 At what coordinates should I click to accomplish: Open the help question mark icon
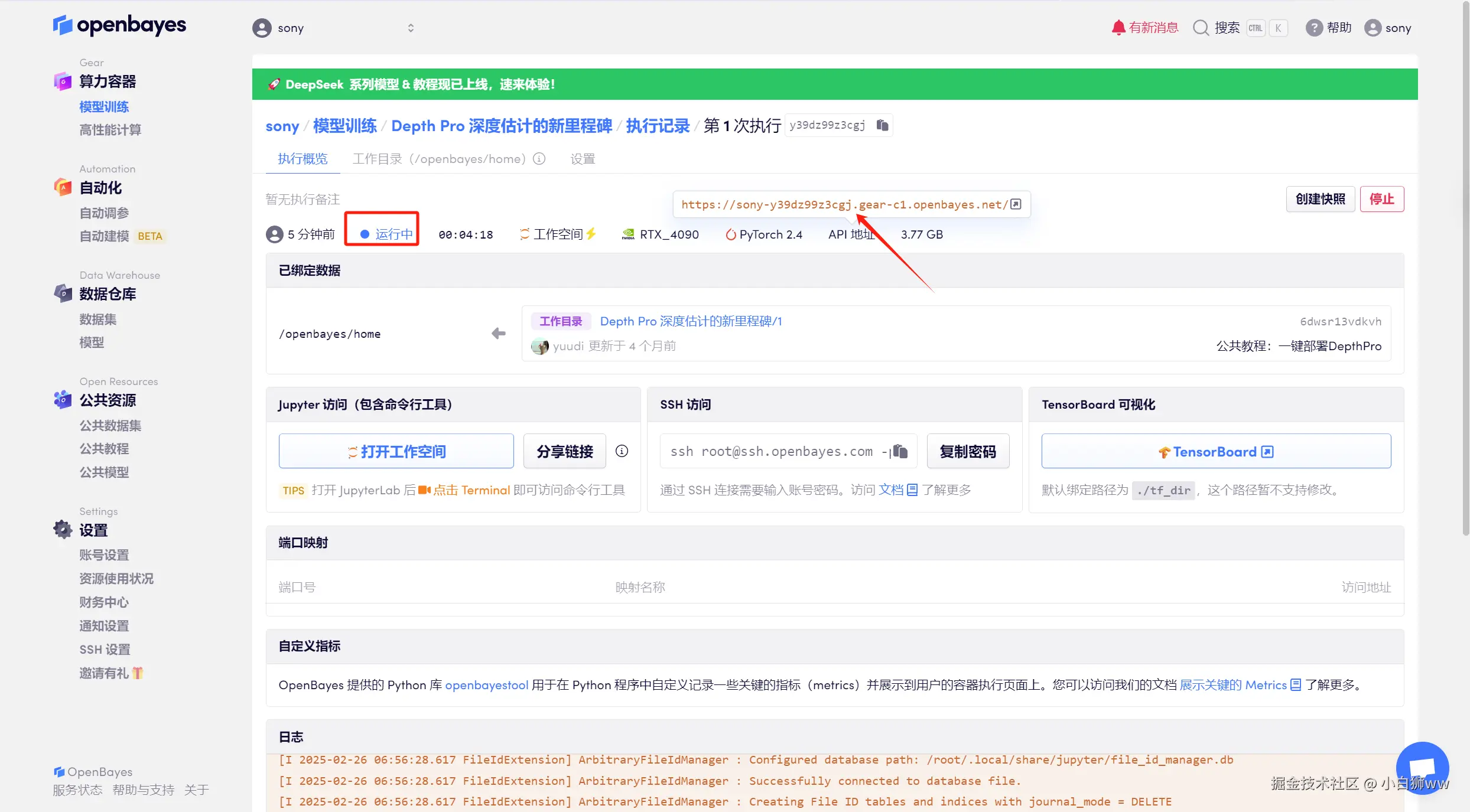coord(1313,28)
